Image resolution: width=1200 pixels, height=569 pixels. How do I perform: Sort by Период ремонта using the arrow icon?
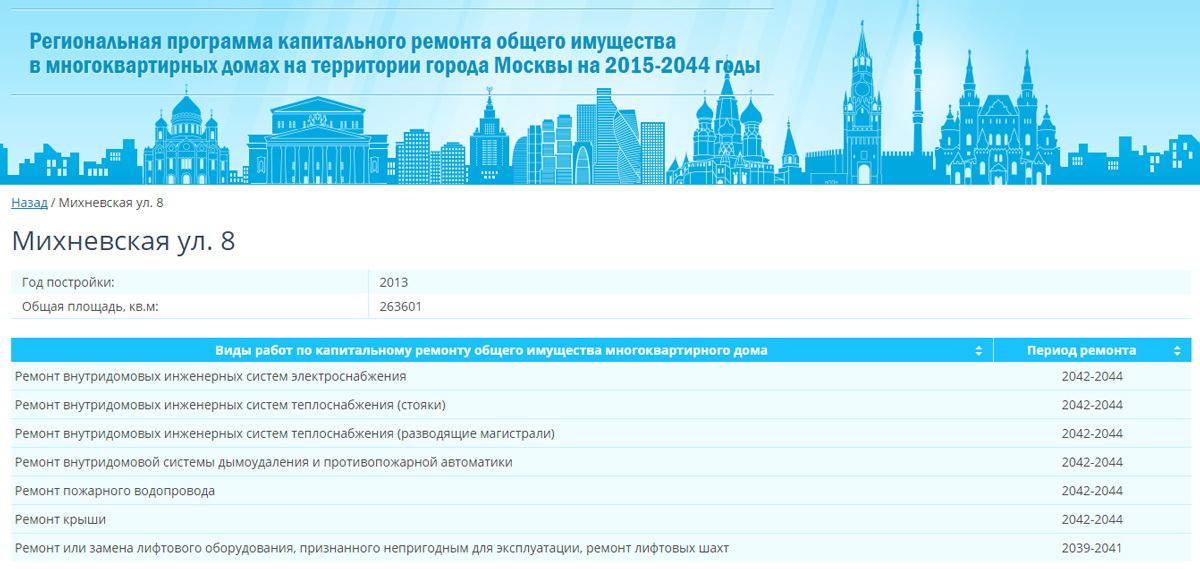coord(1176,351)
